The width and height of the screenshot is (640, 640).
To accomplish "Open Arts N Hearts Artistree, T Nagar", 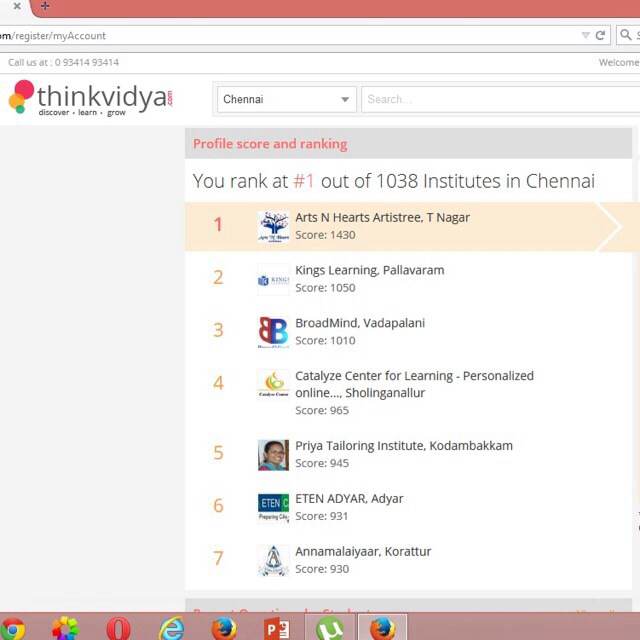I will (x=382, y=218).
